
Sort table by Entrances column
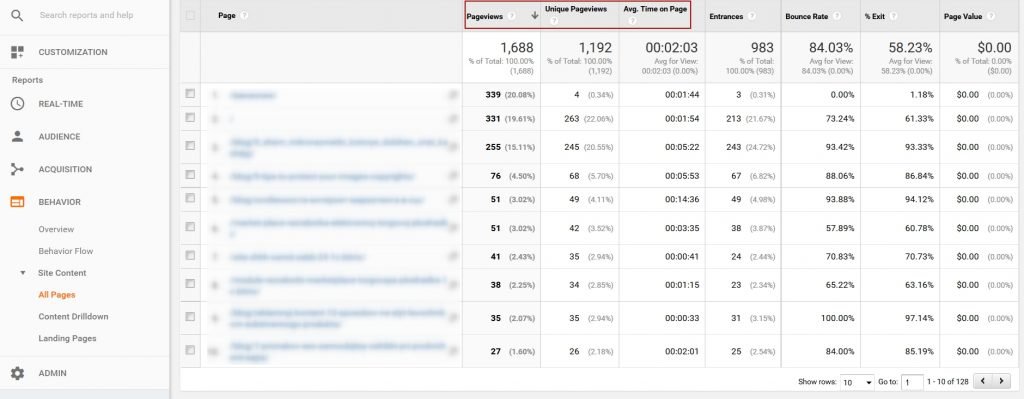point(726,16)
